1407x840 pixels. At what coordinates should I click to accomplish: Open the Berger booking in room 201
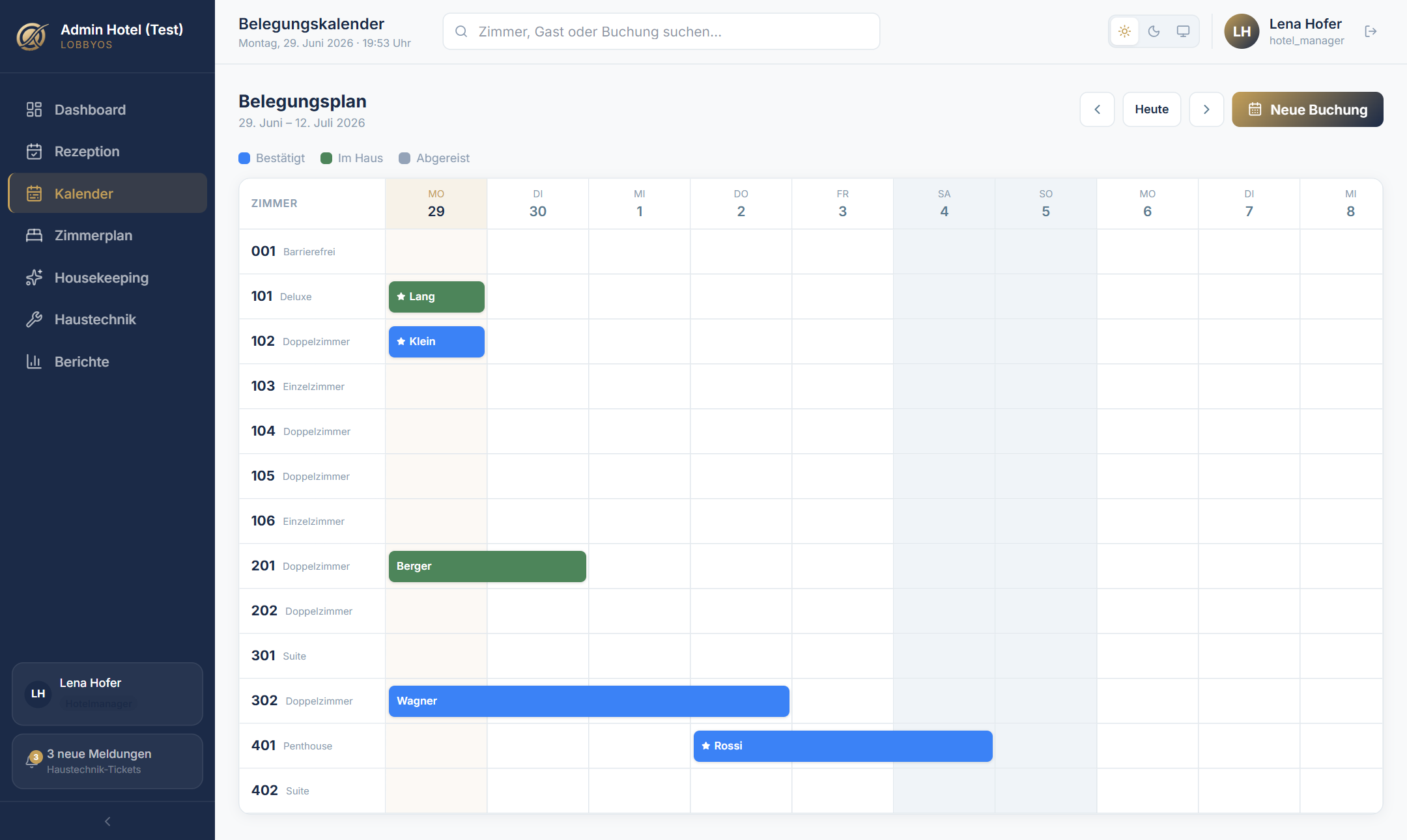coord(487,567)
